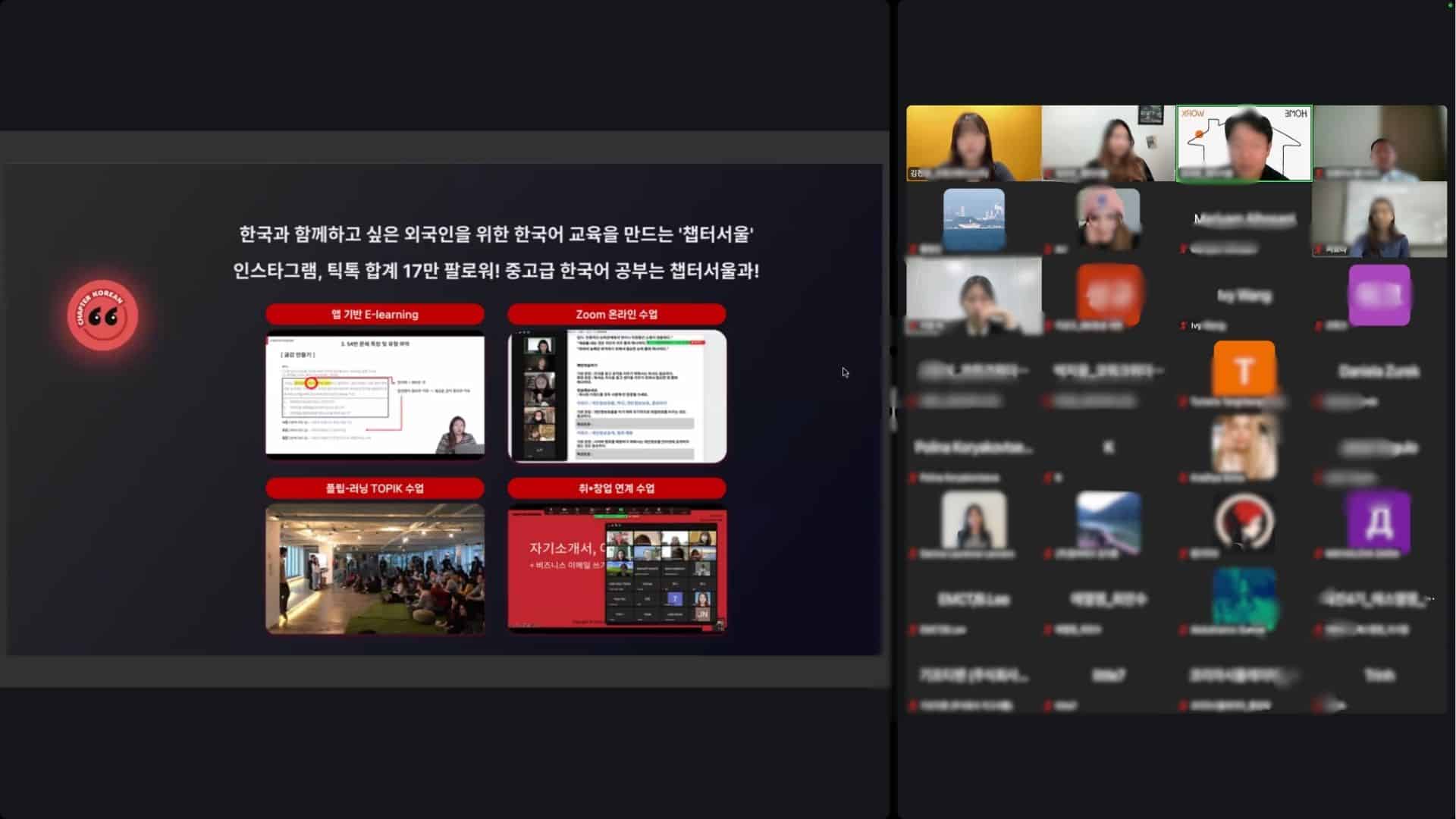The image size is (1456, 819).
Task: Select the '앱 기반 E-learning' red label
Action: click(375, 314)
